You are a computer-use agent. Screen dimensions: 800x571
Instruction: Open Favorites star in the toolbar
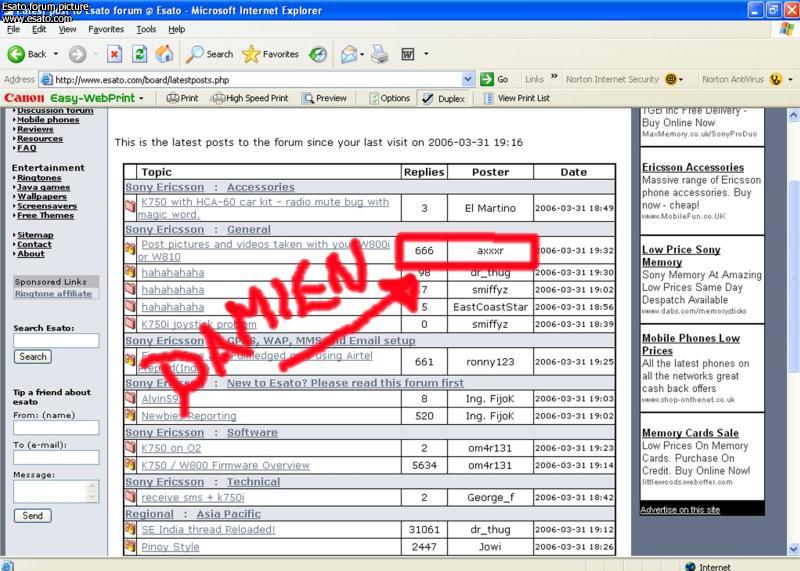(x=251, y=54)
